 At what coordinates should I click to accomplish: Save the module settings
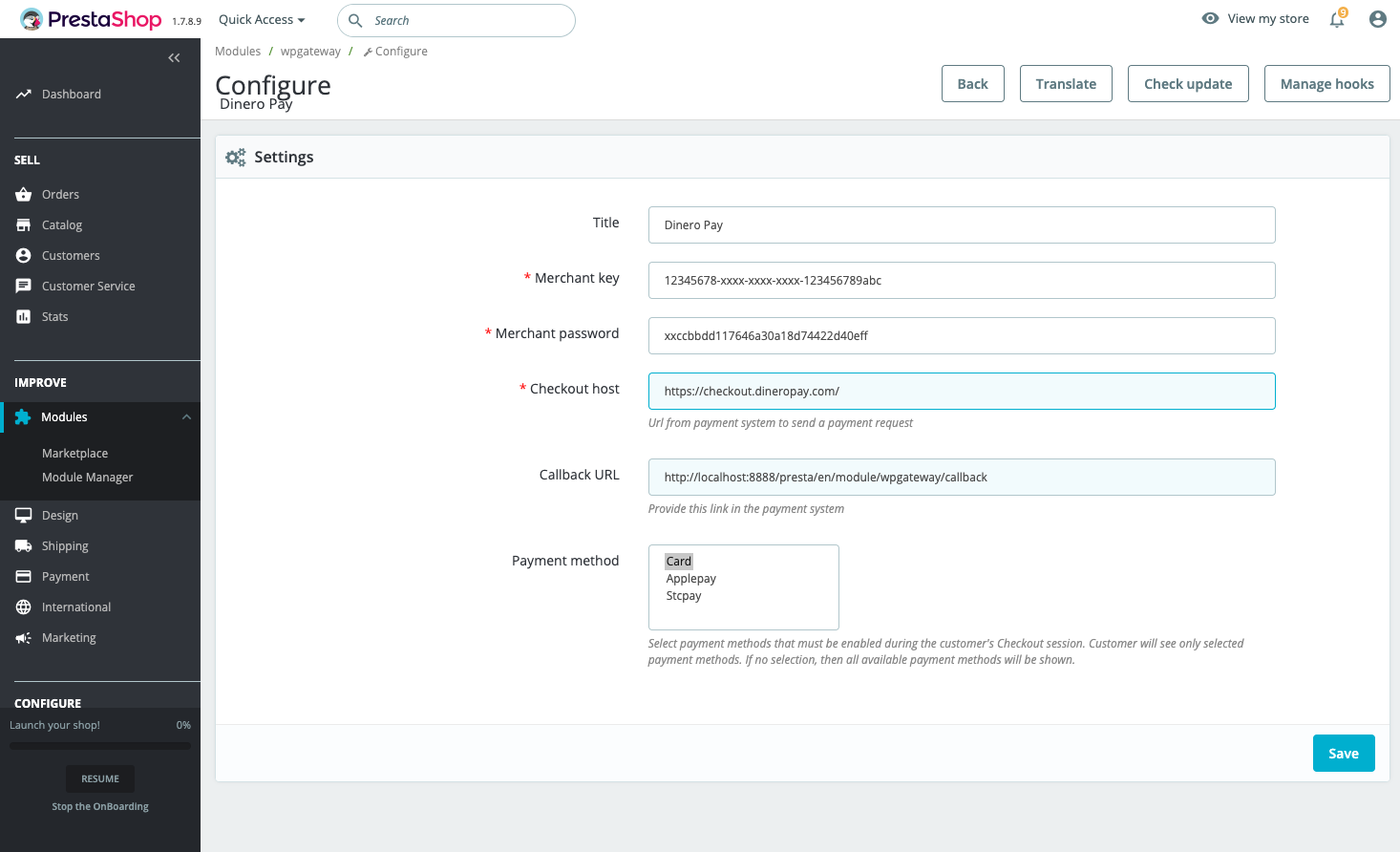tap(1344, 753)
